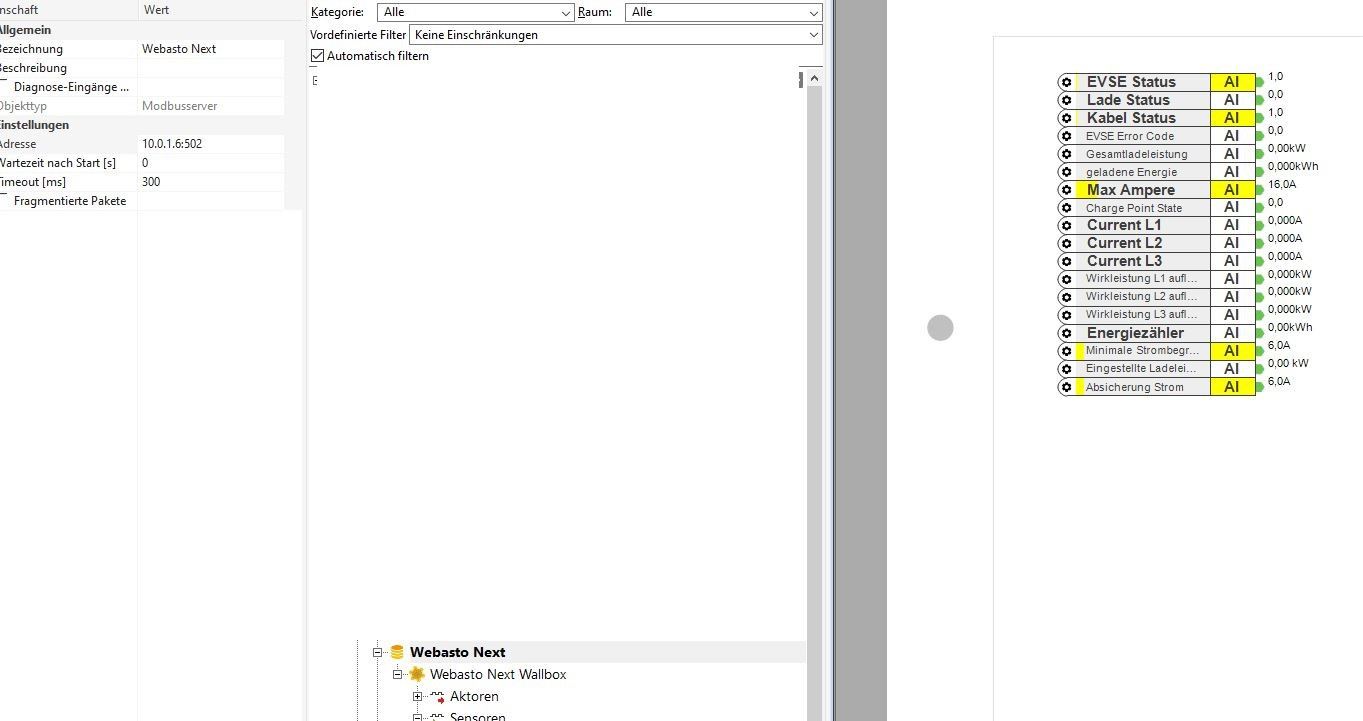Select the Aktoren tree item
1363x721 pixels.
point(474,697)
